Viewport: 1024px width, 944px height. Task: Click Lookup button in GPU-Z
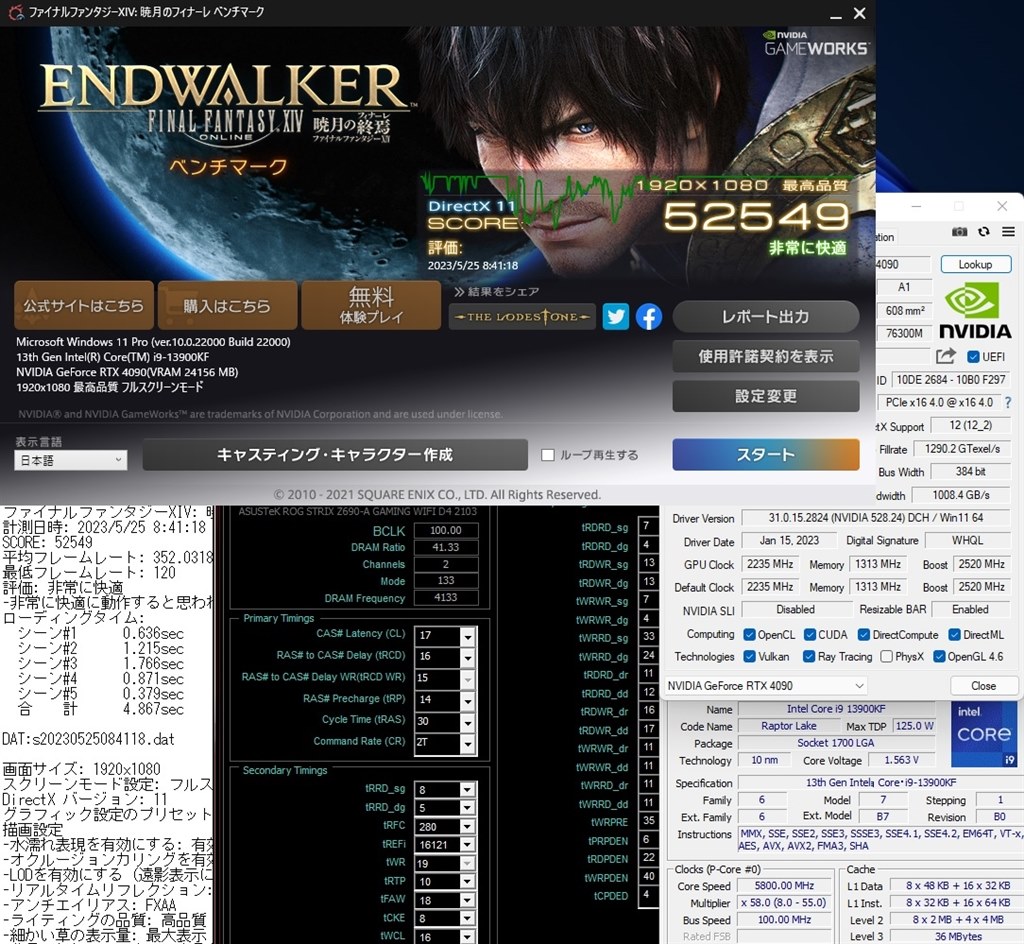[976, 264]
